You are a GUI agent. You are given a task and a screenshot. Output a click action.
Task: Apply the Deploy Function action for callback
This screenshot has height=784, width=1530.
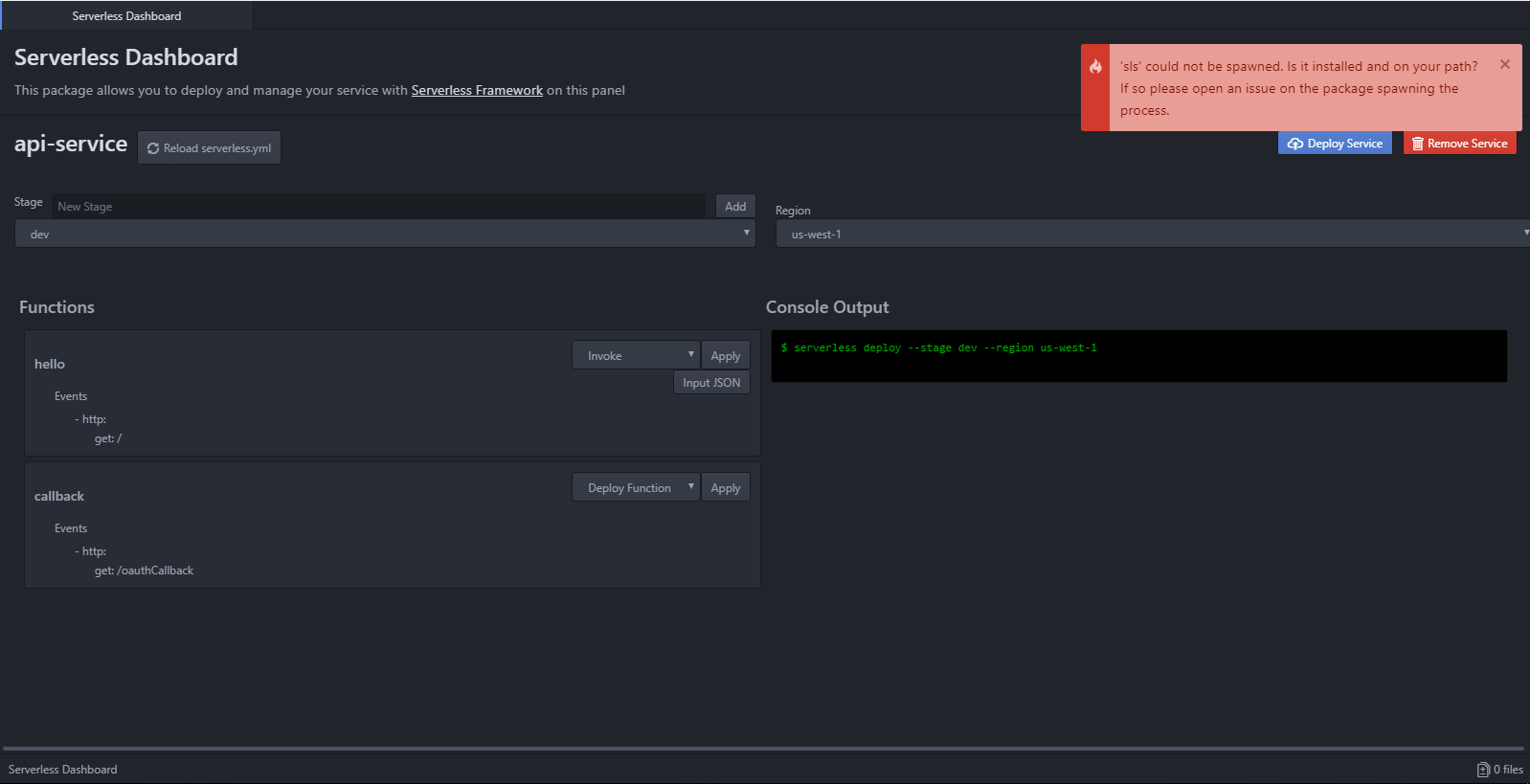pos(726,487)
